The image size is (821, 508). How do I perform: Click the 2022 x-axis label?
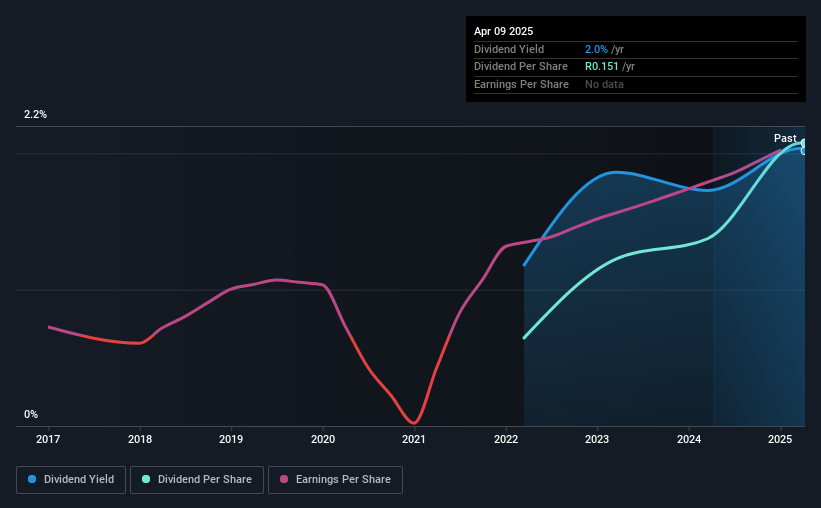(506, 439)
